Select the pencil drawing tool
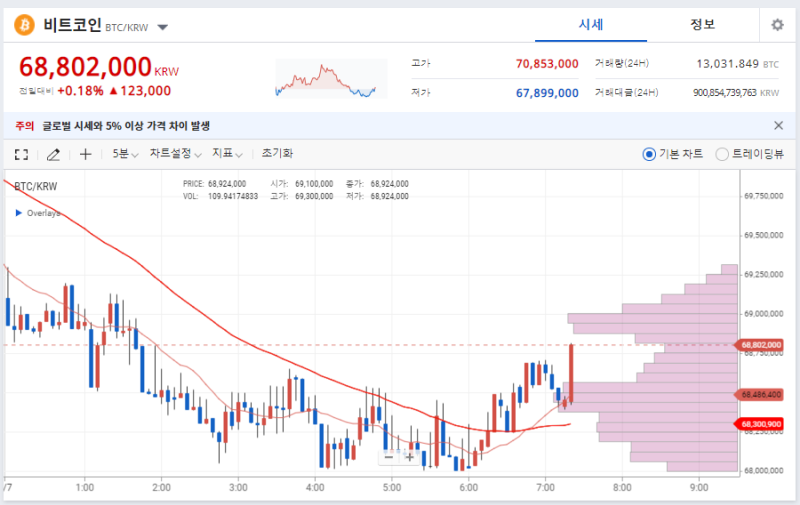This screenshot has height=505, width=800. coord(53,154)
